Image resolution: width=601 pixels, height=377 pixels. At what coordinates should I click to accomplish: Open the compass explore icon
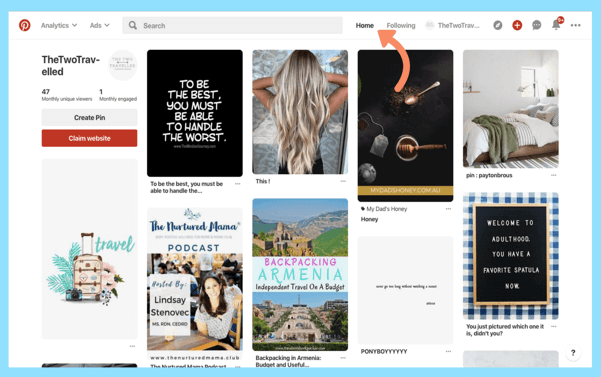click(498, 25)
